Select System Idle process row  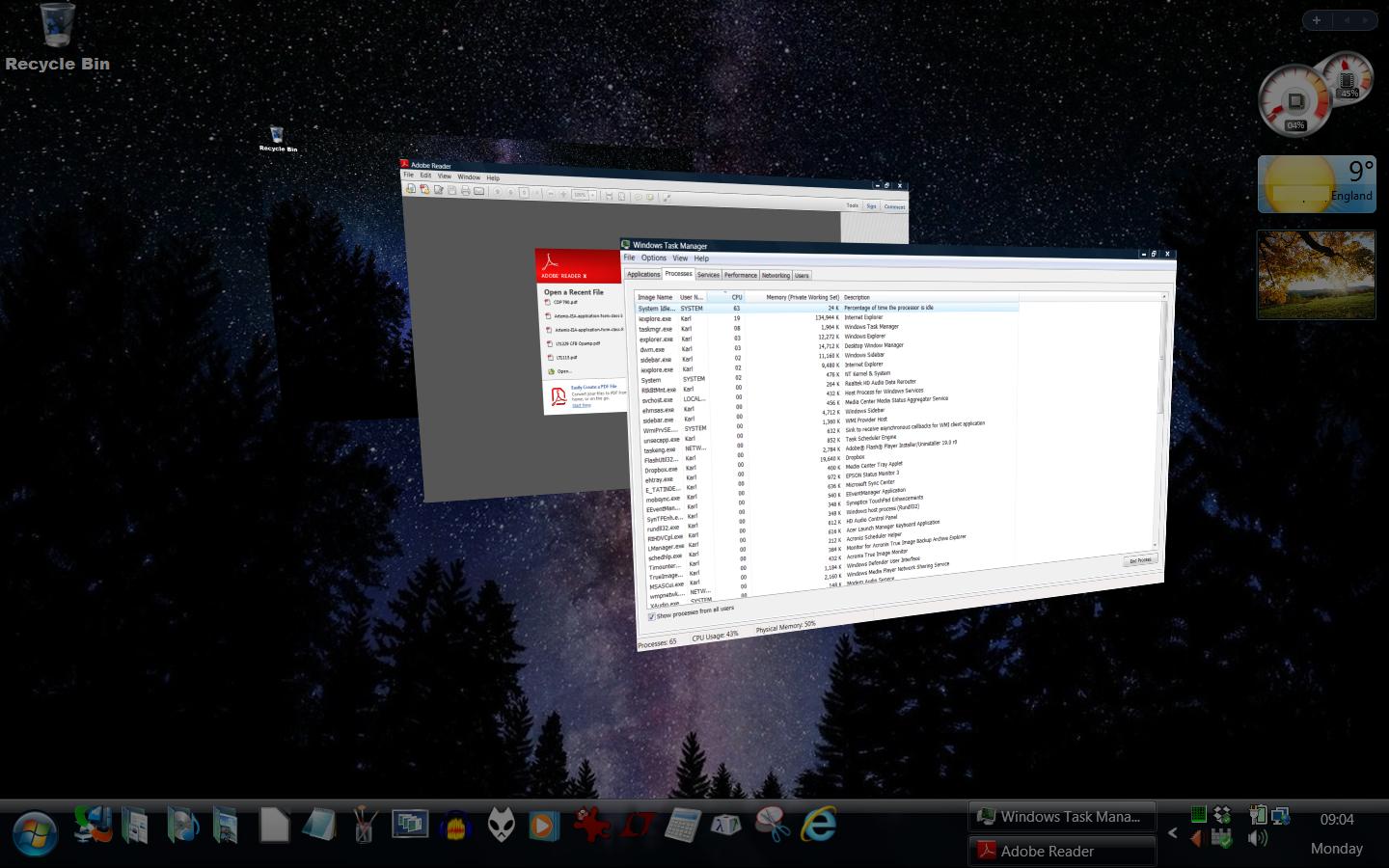827,308
